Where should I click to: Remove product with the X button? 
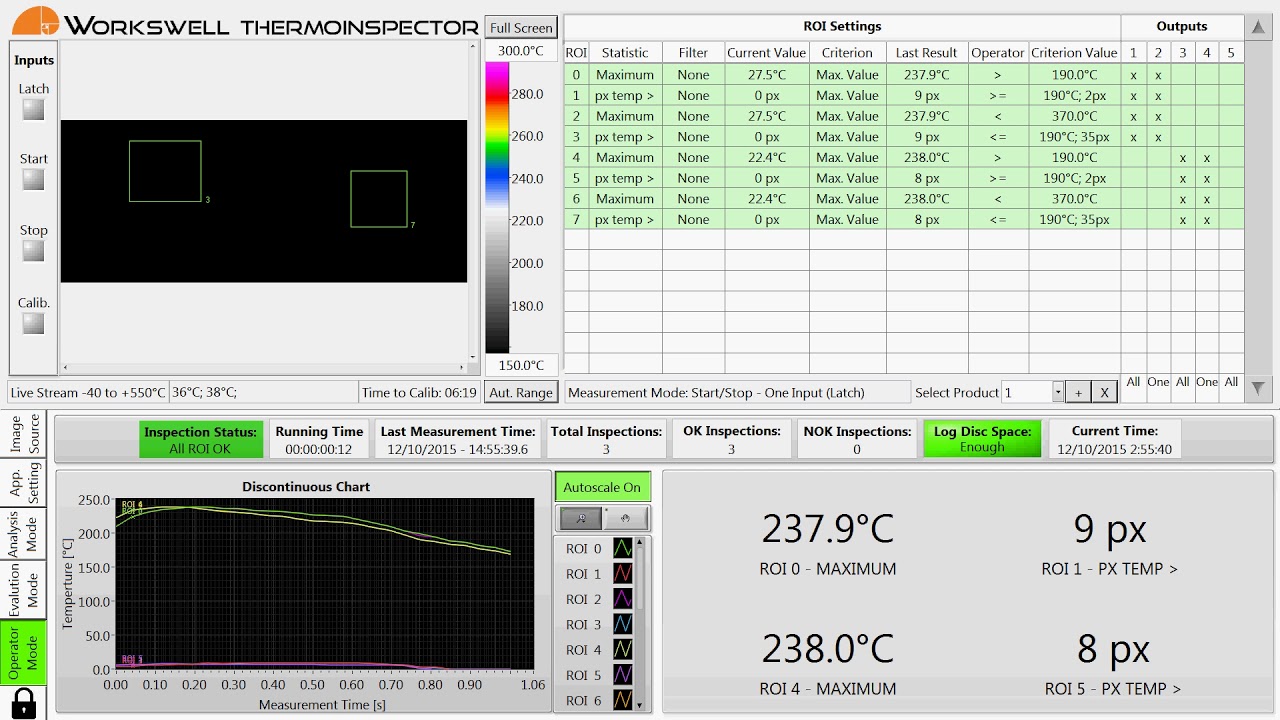click(x=1104, y=392)
